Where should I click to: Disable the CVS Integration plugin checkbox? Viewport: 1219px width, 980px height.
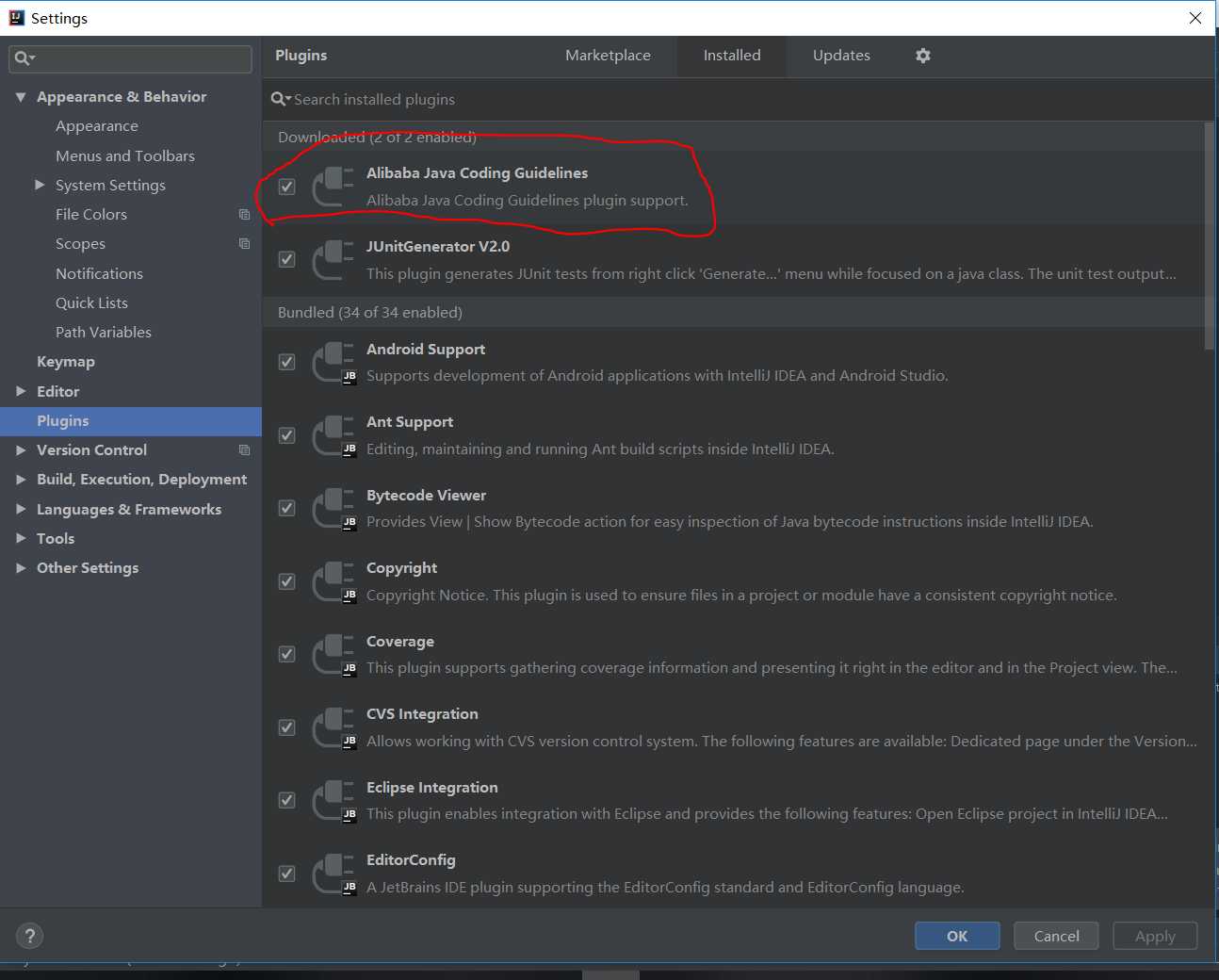coord(287,727)
